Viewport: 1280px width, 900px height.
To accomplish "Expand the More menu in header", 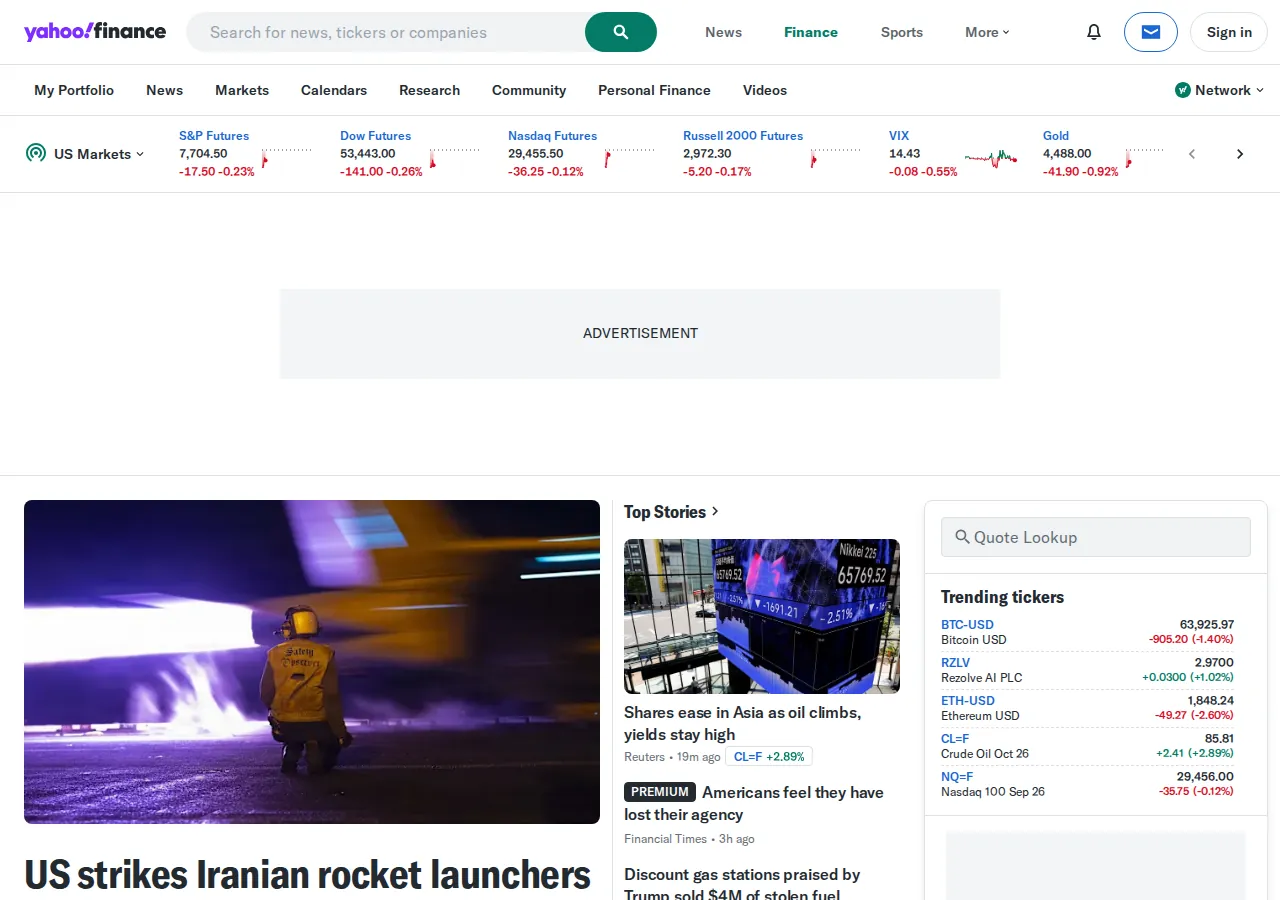I will tap(987, 32).
